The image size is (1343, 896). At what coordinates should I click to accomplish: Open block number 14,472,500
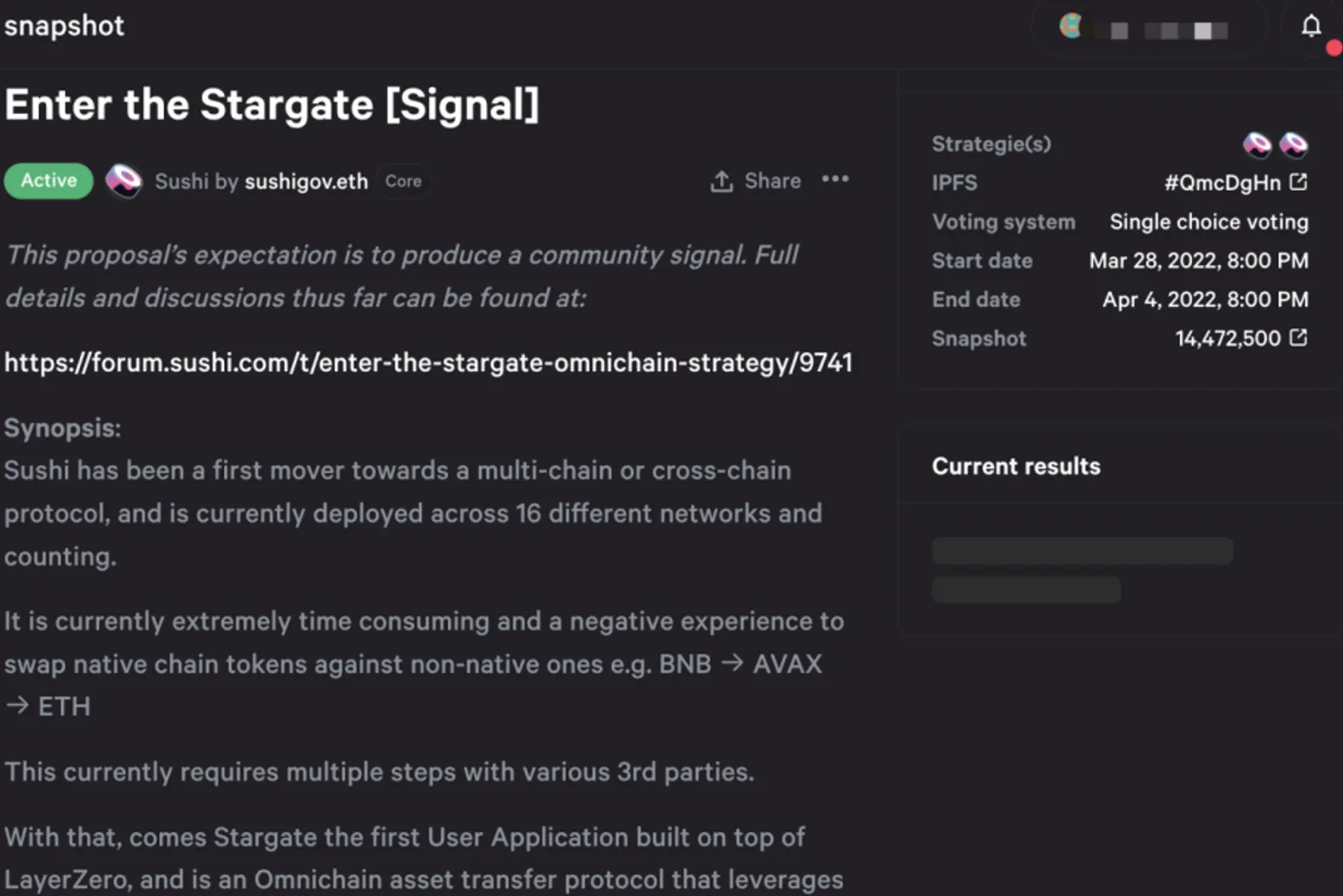[1228, 339]
